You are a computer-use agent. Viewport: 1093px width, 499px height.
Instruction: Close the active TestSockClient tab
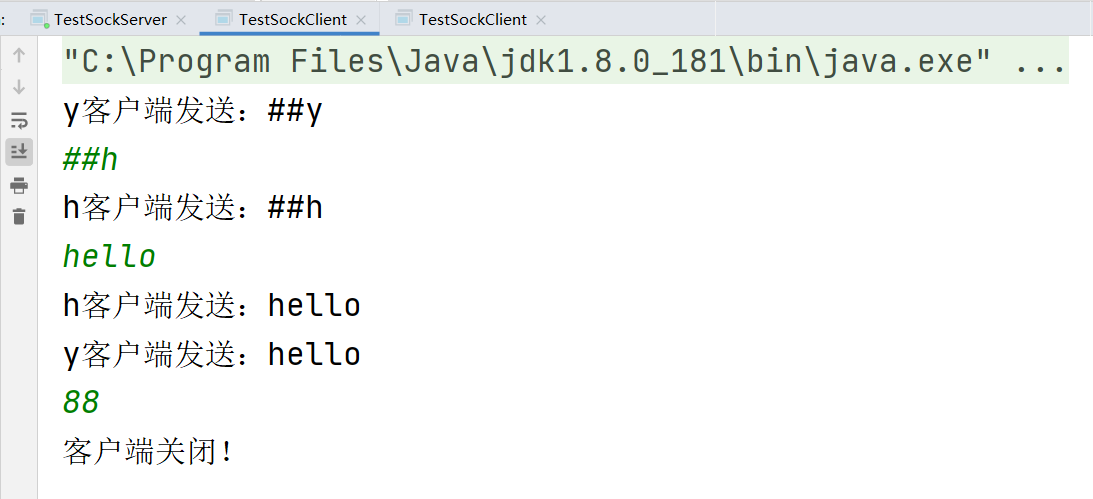pos(361,20)
